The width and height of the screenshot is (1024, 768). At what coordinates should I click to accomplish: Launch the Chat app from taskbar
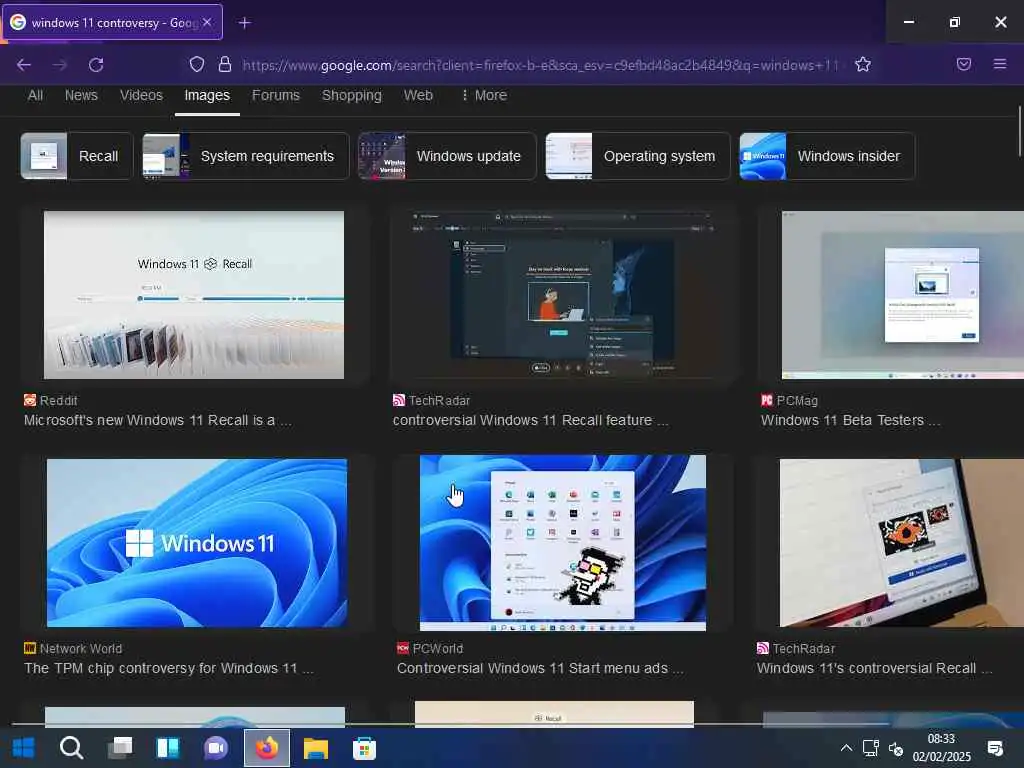(x=216, y=748)
